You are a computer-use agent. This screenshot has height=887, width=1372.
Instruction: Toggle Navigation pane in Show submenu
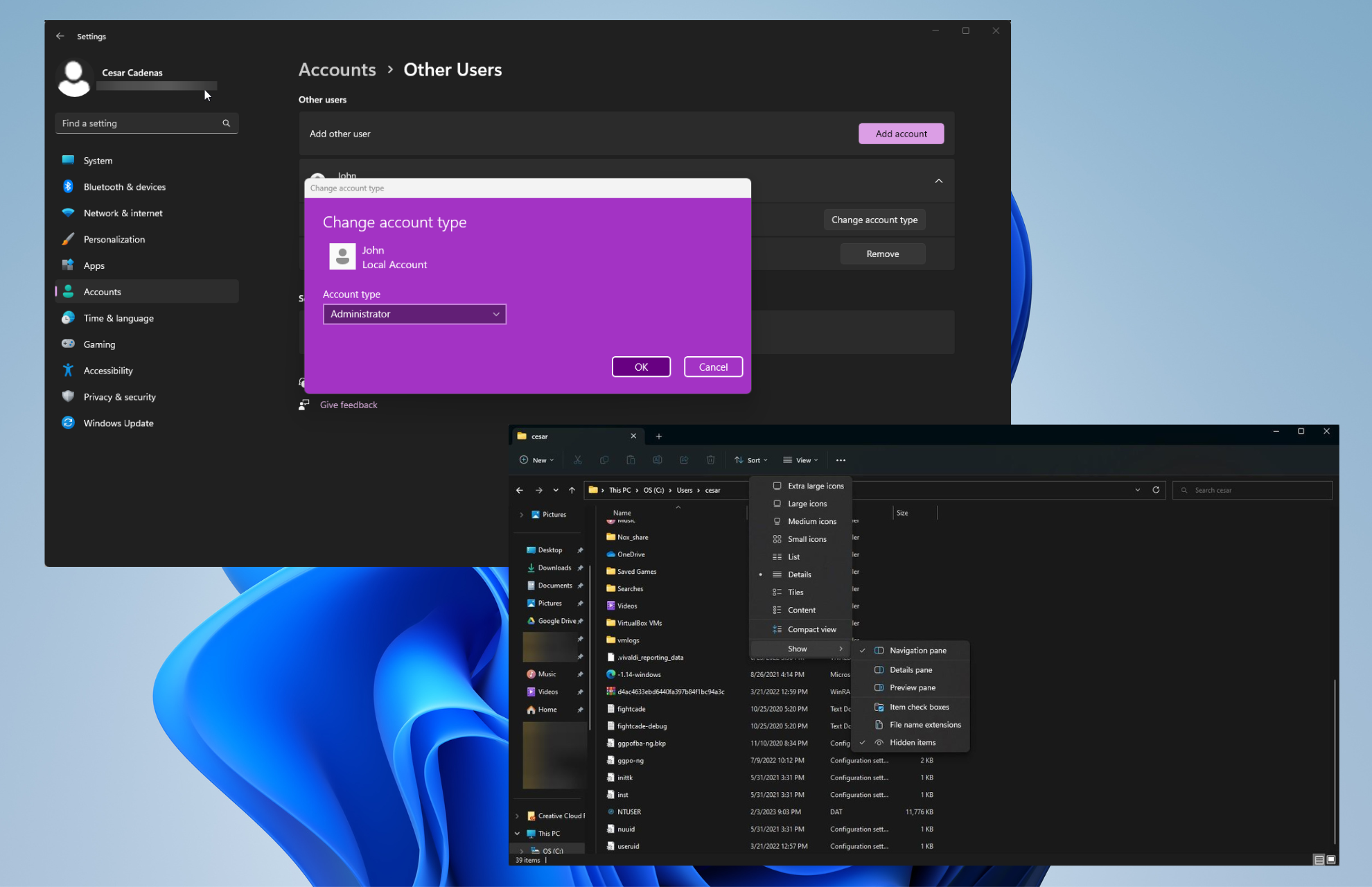(x=911, y=651)
